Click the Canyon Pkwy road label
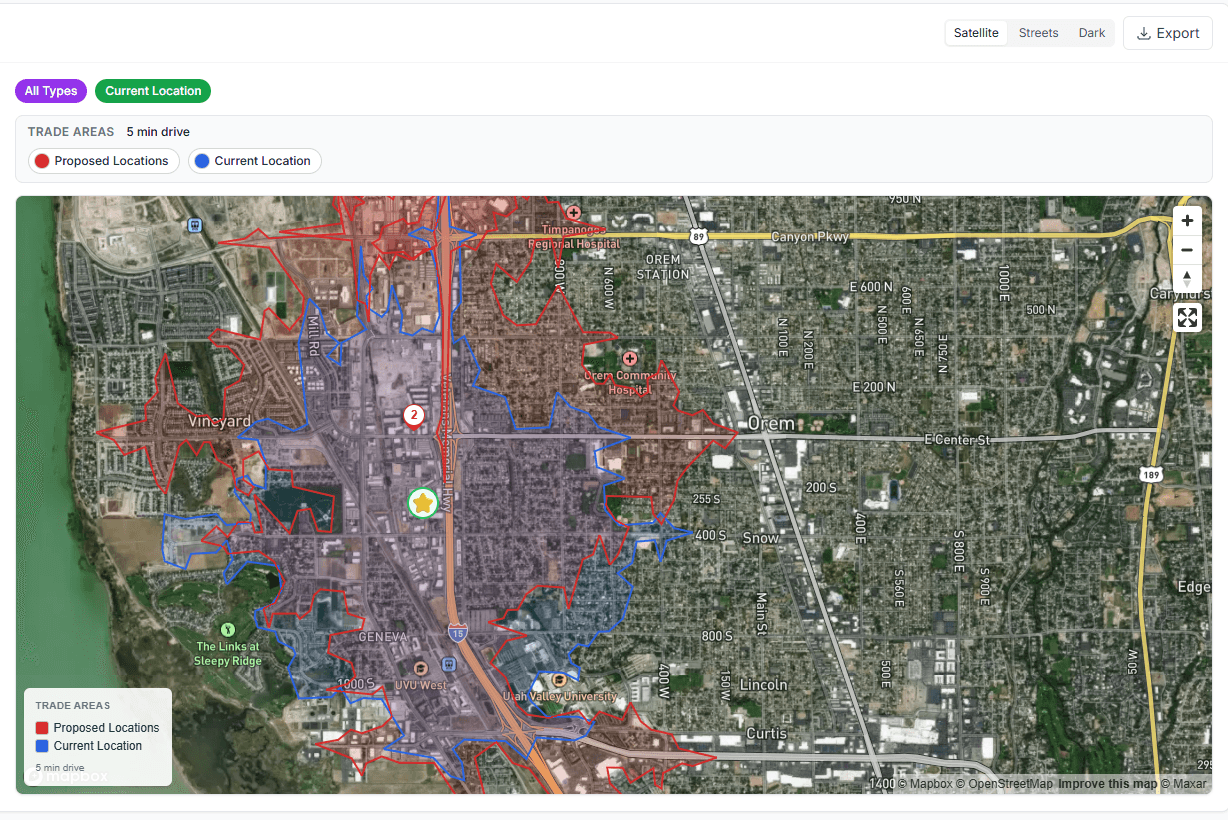The image size is (1228, 820). [x=810, y=237]
